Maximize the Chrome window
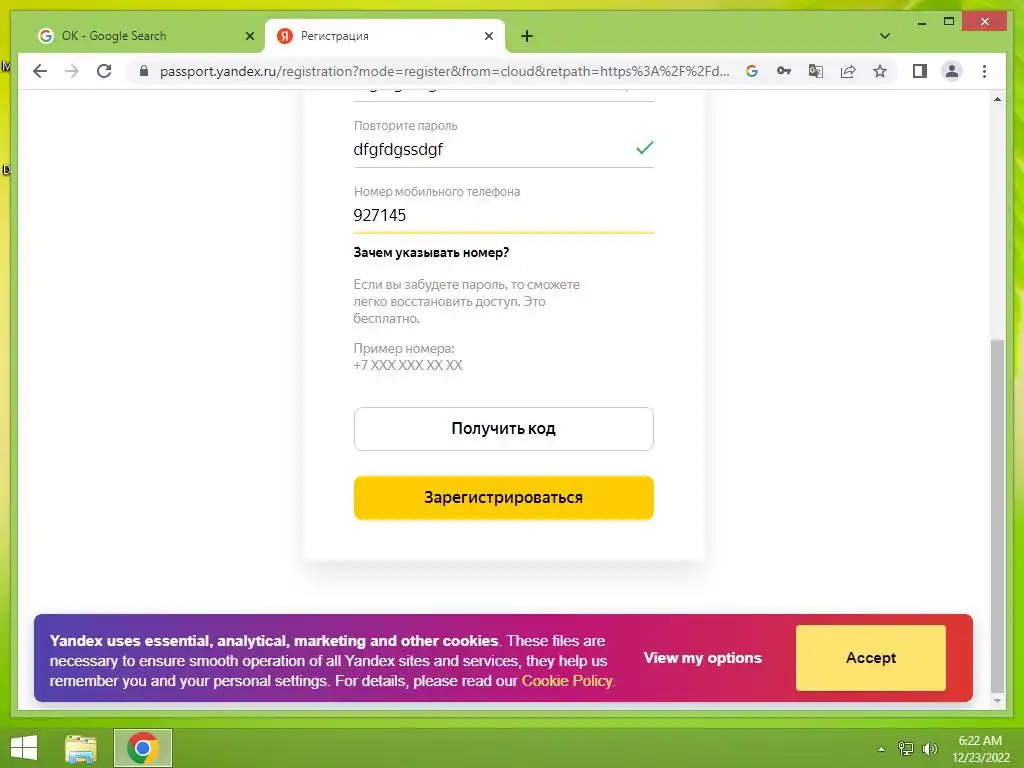Screen dimensions: 1024x768 (949, 22)
